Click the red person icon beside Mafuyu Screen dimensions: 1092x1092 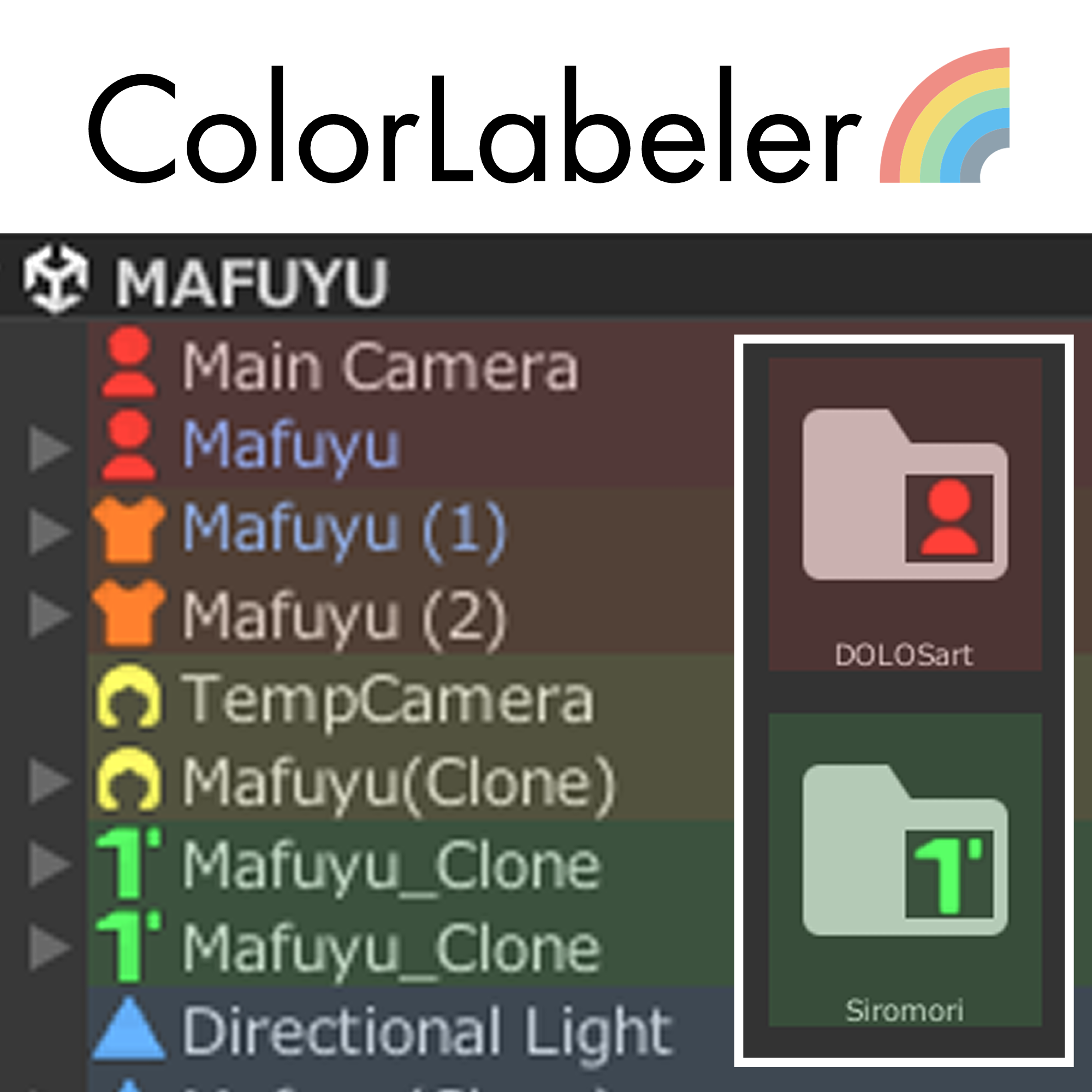(129, 446)
